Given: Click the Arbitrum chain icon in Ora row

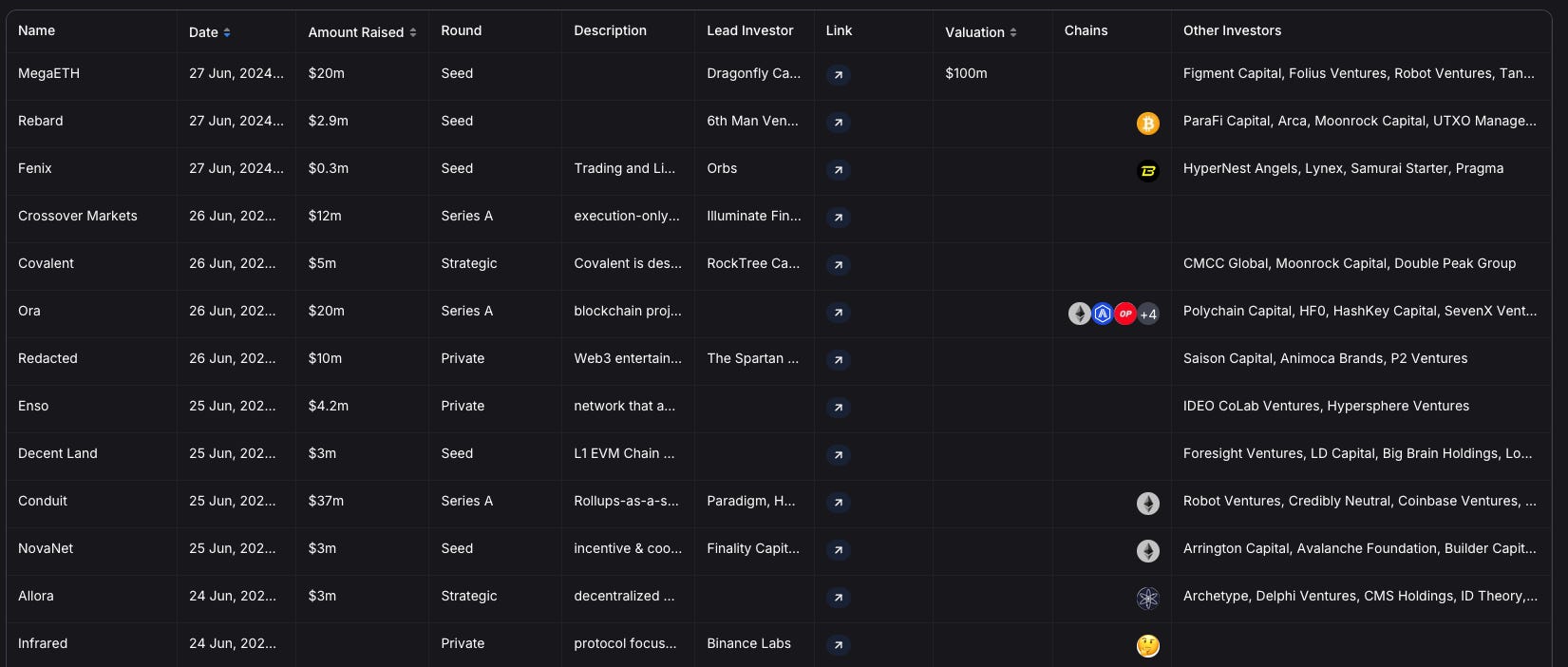Looking at the screenshot, I should coord(1103,314).
